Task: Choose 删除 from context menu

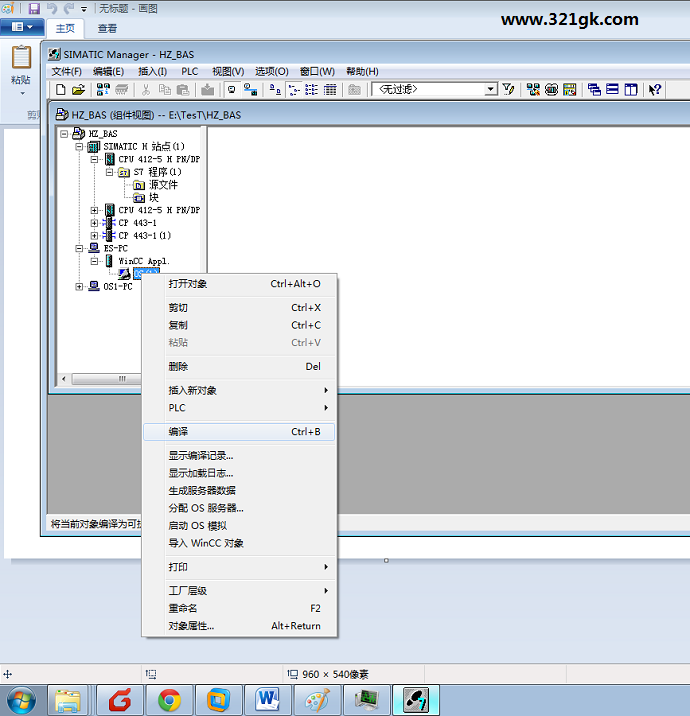Action: tap(240, 367)
